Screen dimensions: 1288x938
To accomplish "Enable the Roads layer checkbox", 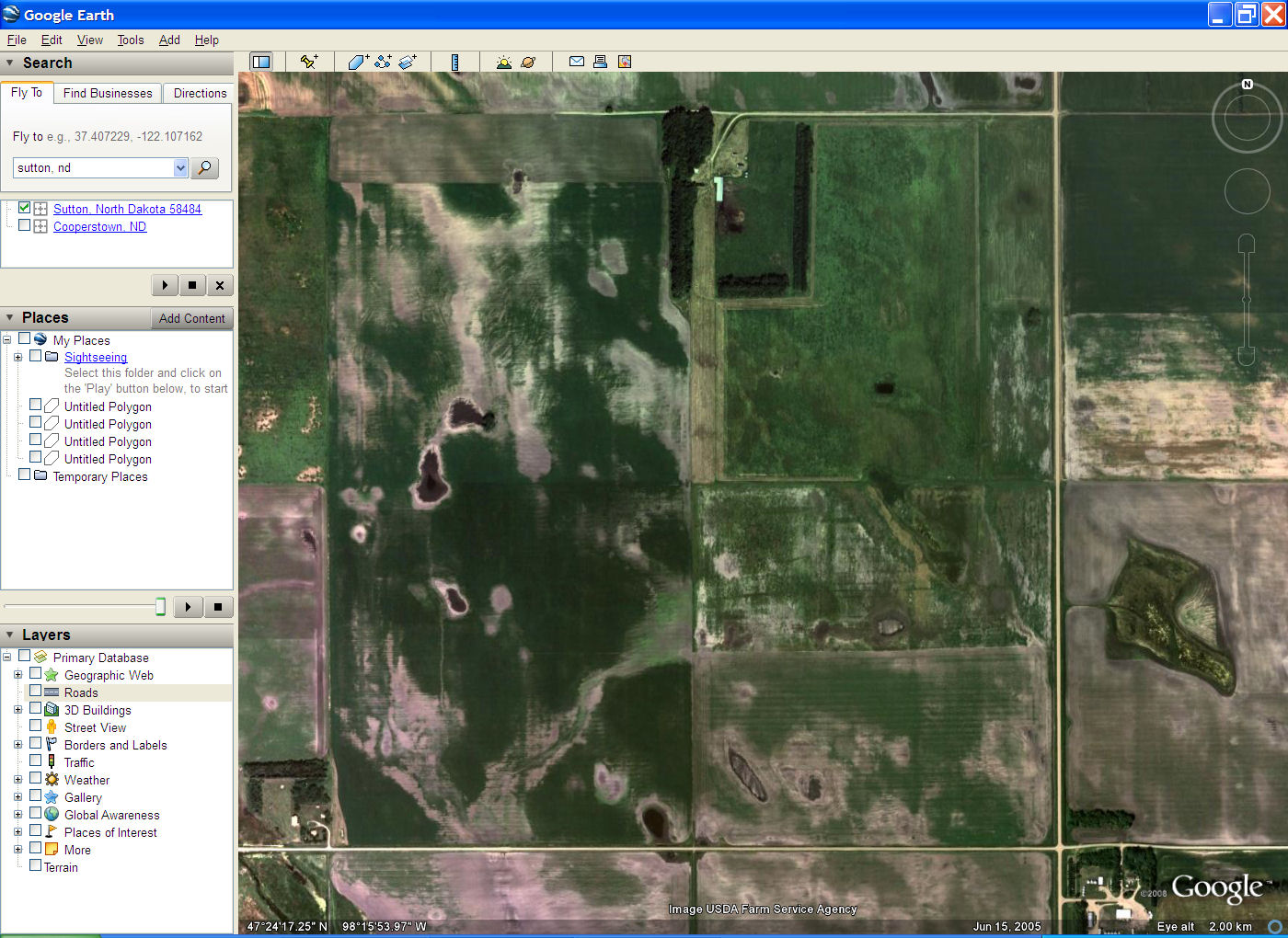I will tap(35, 692).
